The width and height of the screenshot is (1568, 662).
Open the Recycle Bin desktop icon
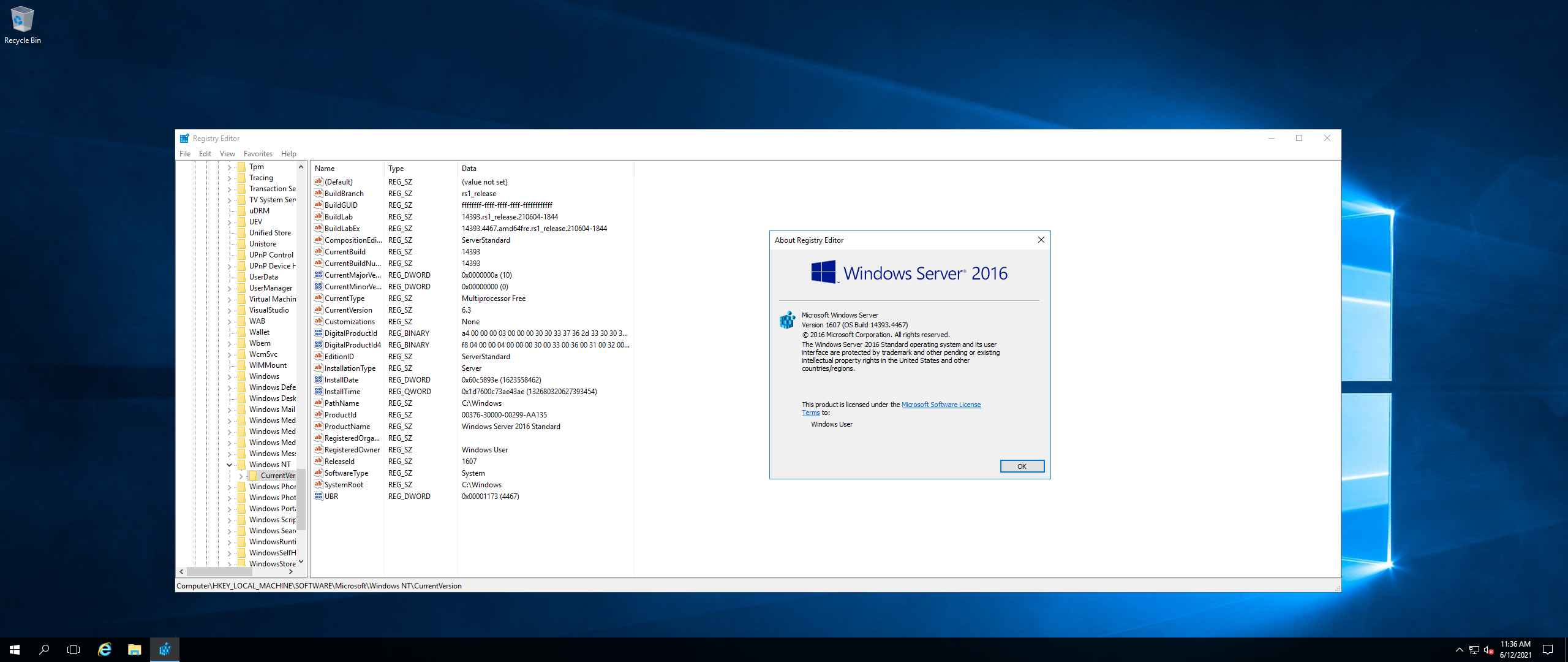(x=22, y=25)
